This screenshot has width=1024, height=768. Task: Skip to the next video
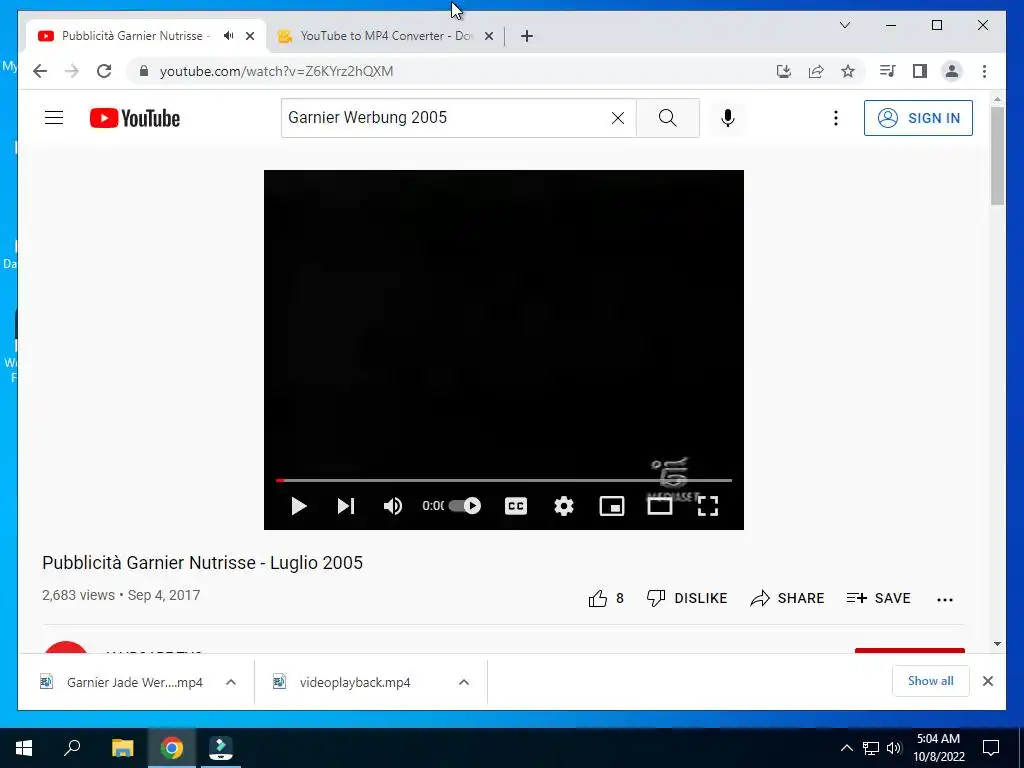(345, 506)
